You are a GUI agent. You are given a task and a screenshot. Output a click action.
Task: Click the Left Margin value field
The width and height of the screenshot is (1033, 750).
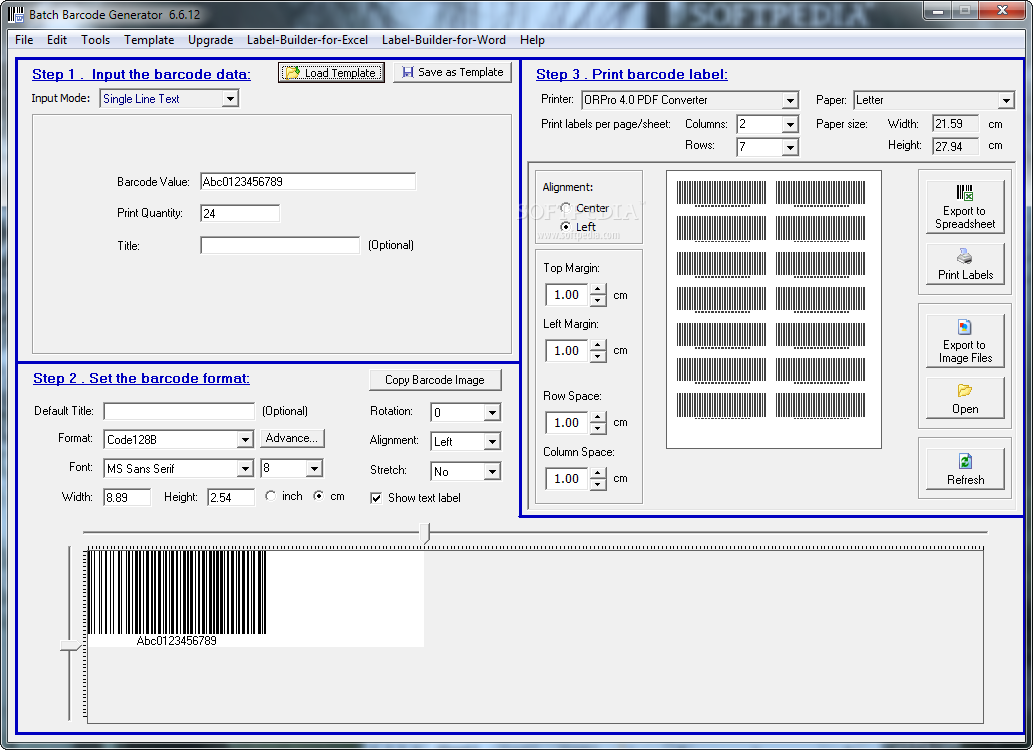(567, 351)
